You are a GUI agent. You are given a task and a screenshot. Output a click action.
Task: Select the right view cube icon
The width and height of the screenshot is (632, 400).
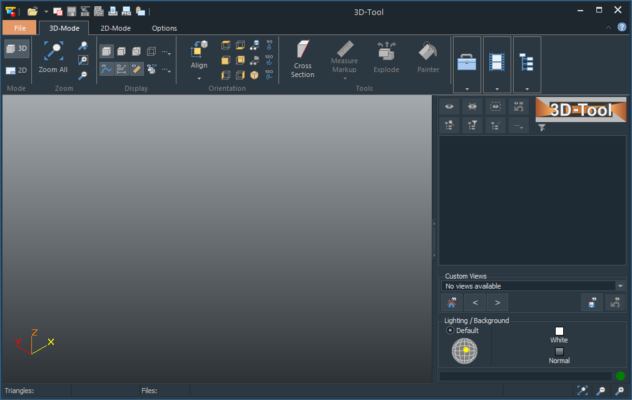[240, 75]
